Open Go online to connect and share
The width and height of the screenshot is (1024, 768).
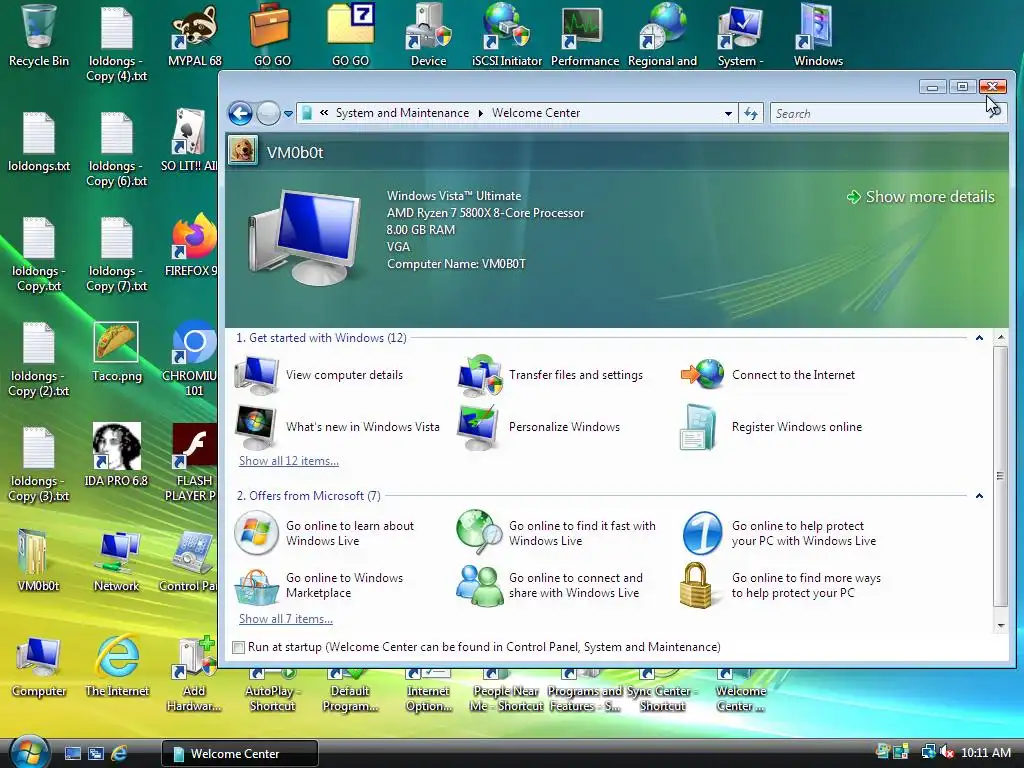click(550, 585)
